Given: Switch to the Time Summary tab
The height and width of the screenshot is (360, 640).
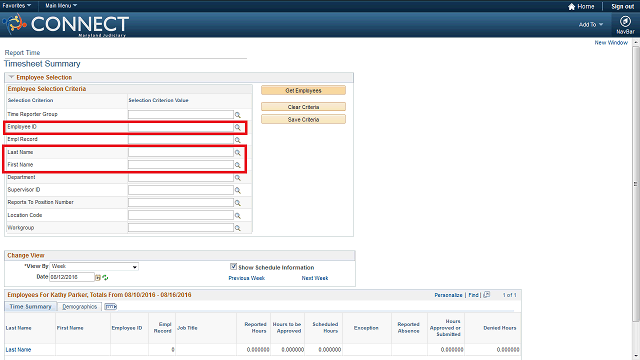Looking at the screenshot, I should click(31, 307).
